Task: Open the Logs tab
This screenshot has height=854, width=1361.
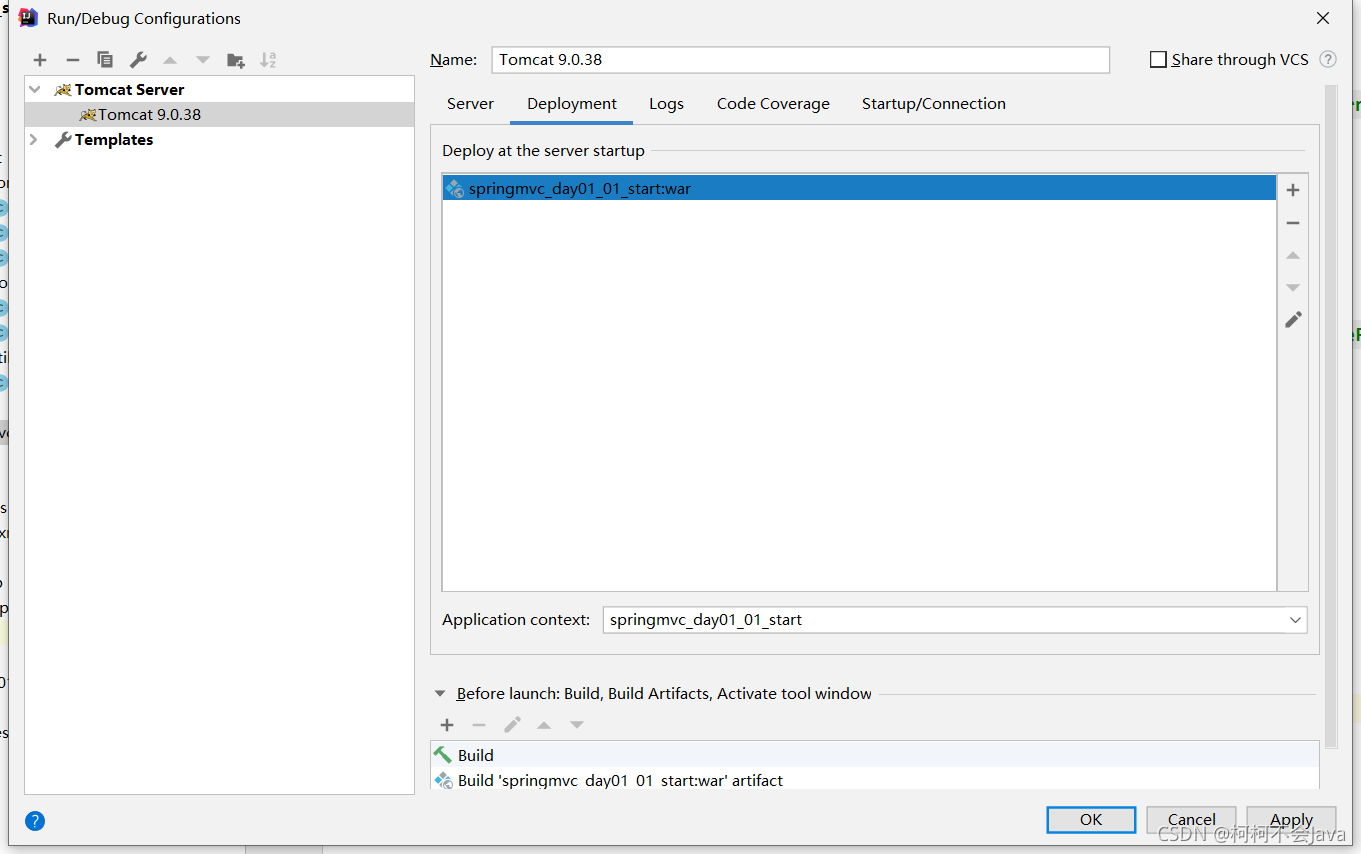Action: (666, 104)
